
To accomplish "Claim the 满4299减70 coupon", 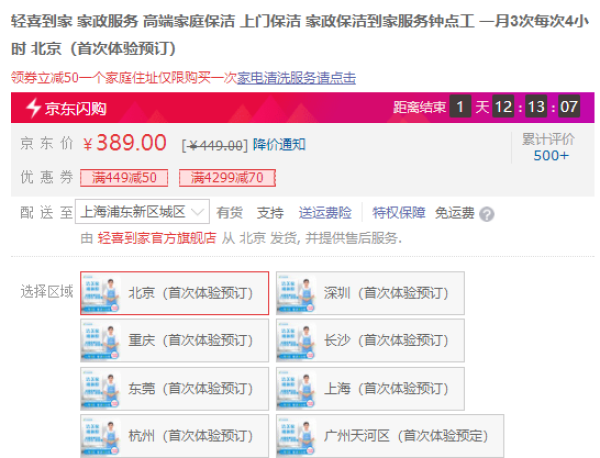I will [x=227, y=178].
